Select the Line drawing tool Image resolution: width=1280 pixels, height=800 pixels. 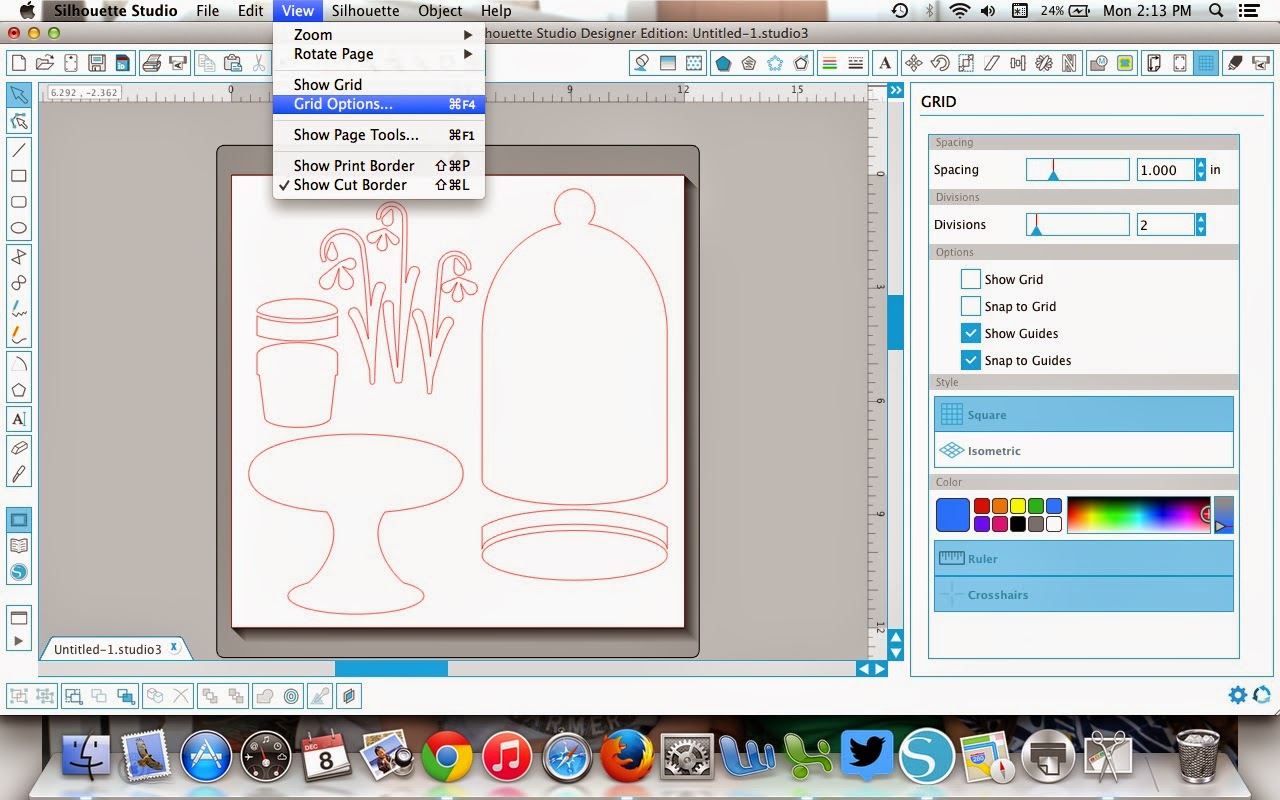(18, 150)
